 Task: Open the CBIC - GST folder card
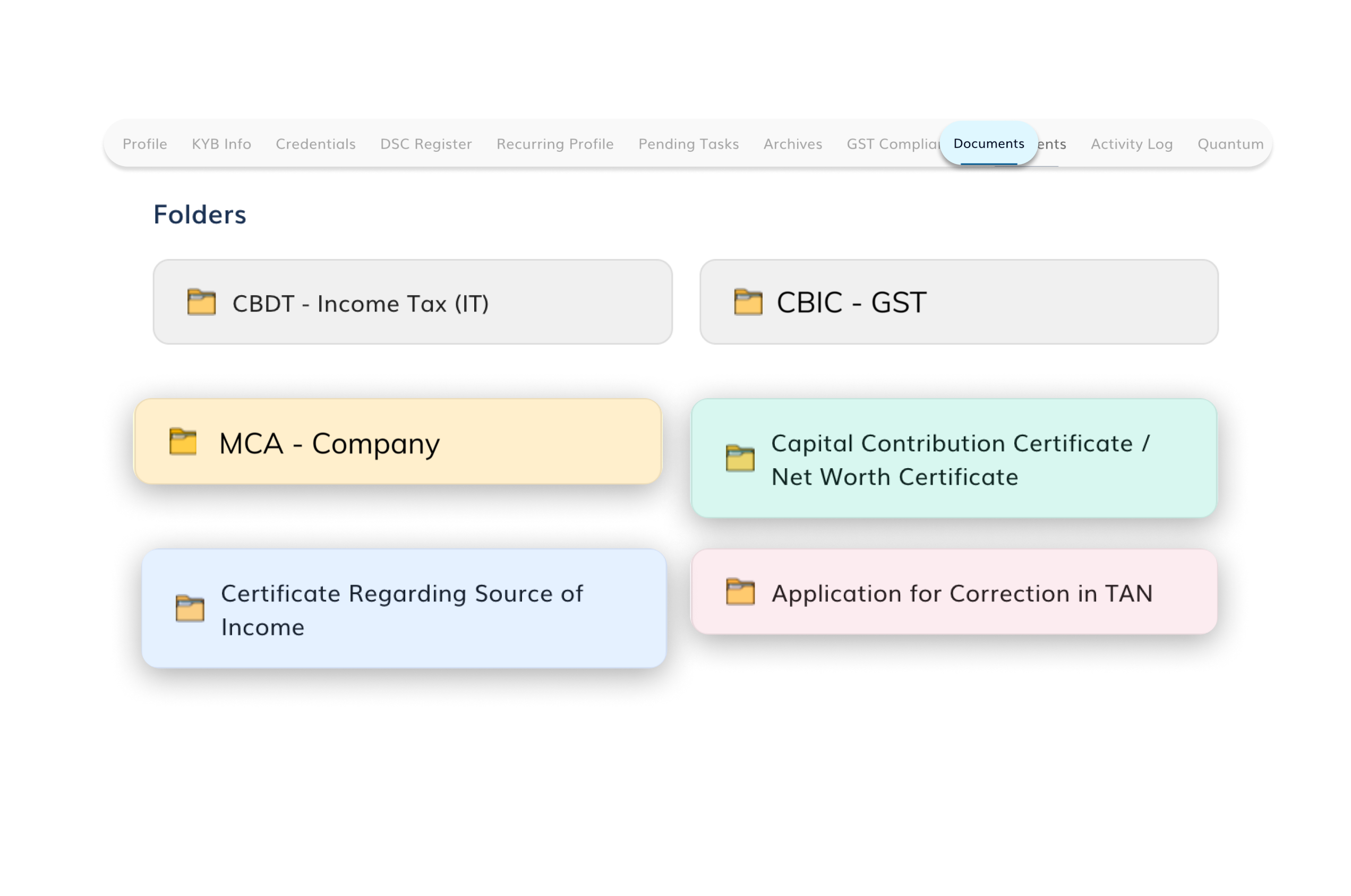tap(959, 302)
